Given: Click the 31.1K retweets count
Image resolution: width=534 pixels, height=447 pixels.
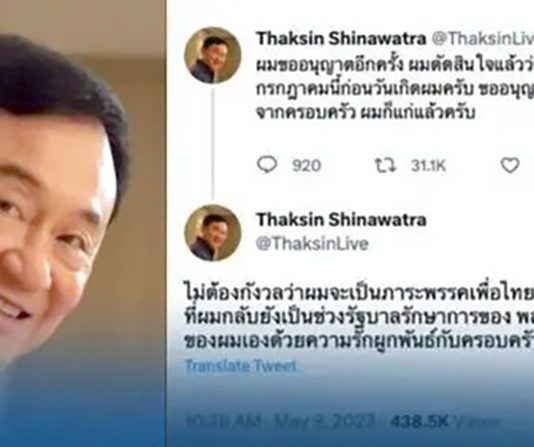Looking at the screenshot, I should coord(428,166).
